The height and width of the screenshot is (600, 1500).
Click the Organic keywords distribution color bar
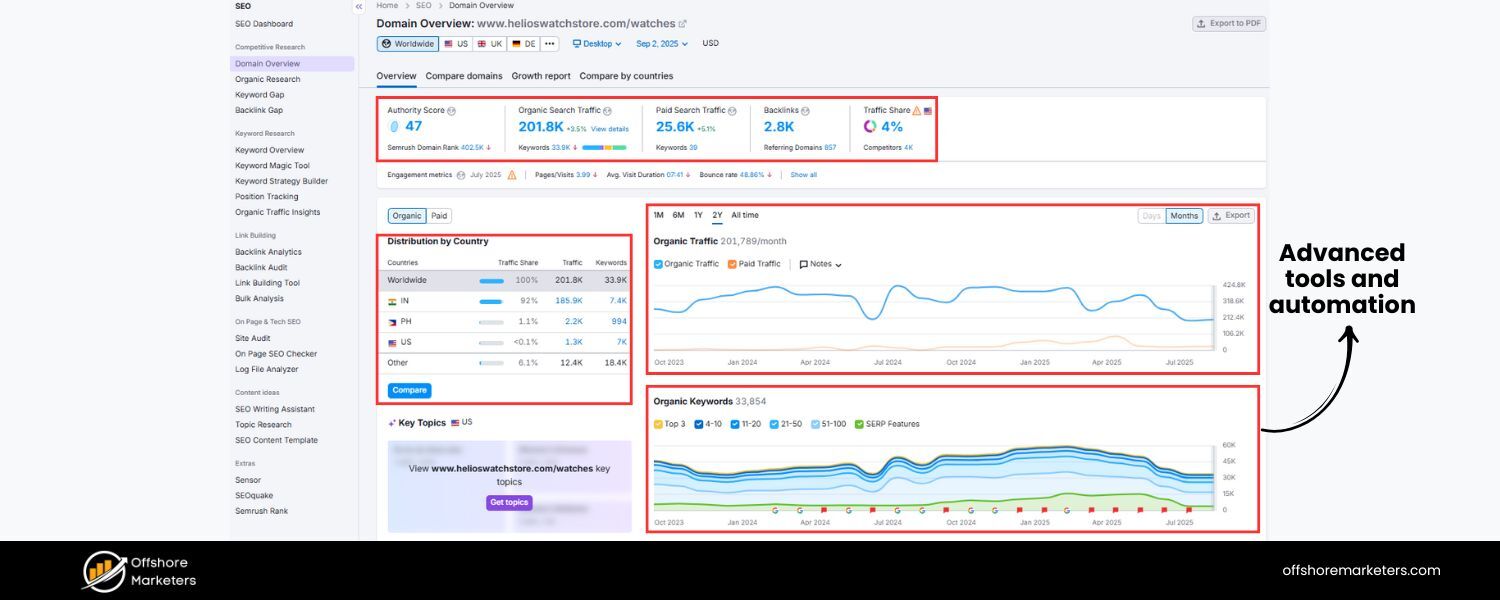pos(604,147)
